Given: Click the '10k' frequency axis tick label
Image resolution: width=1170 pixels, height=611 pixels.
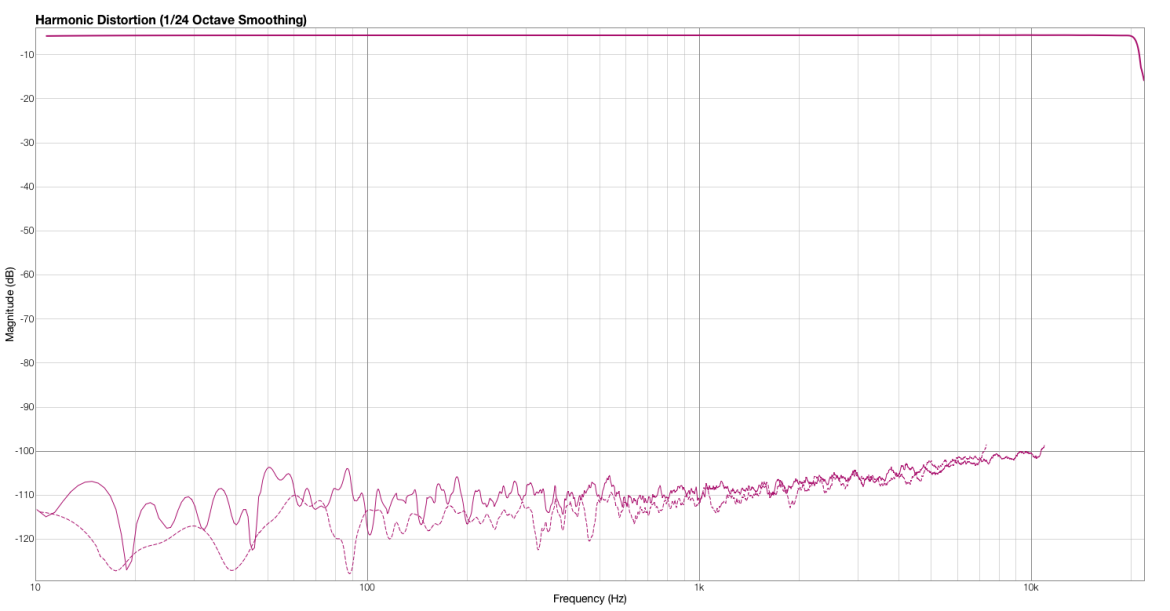Looking at the screenshot, I should click(1031, 588).
